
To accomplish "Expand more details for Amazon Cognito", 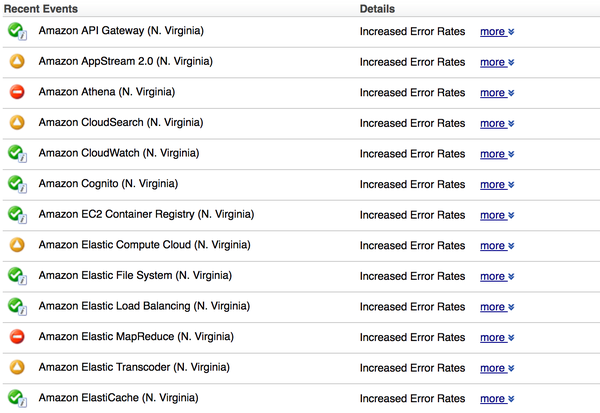I will point(497,184).
